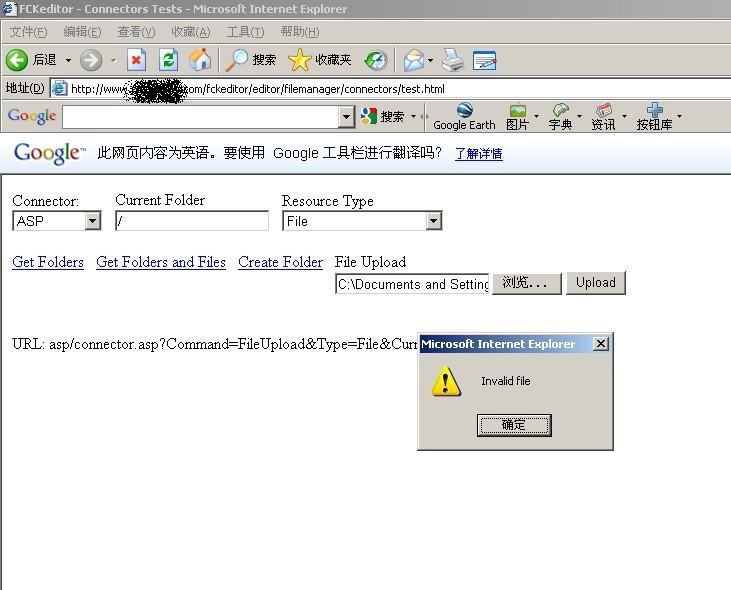Go to the Home page icon
Screen dimensions: 731x590
(x=200, y=60)
